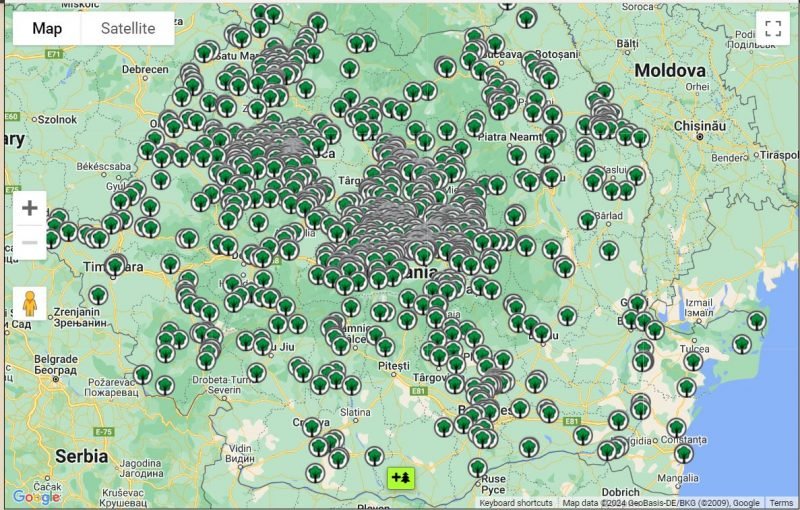Select tree marker above Mangalia label

pyautogui.click(x=684, y=453)
